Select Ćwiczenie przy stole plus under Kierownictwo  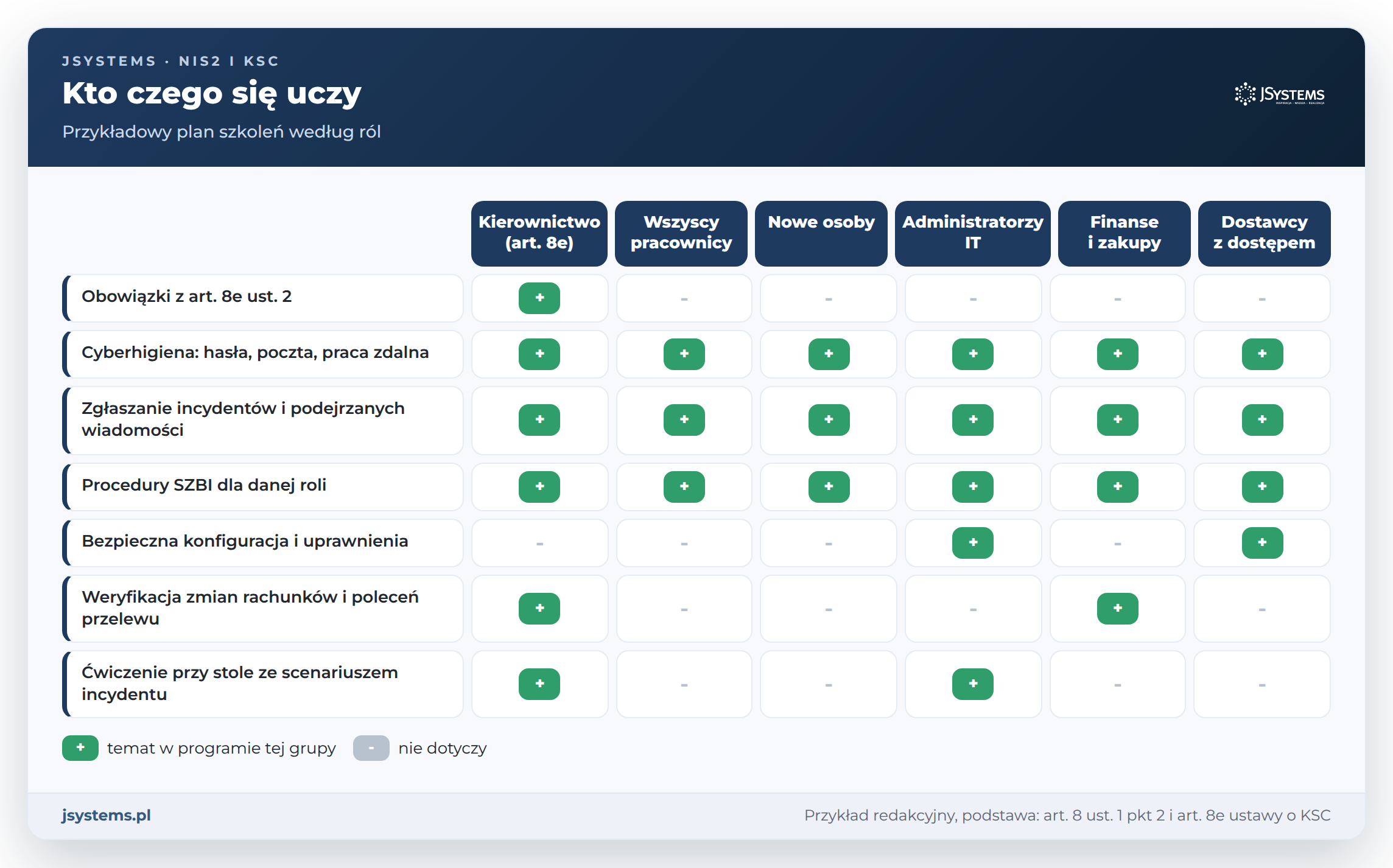tap(539, 684)
